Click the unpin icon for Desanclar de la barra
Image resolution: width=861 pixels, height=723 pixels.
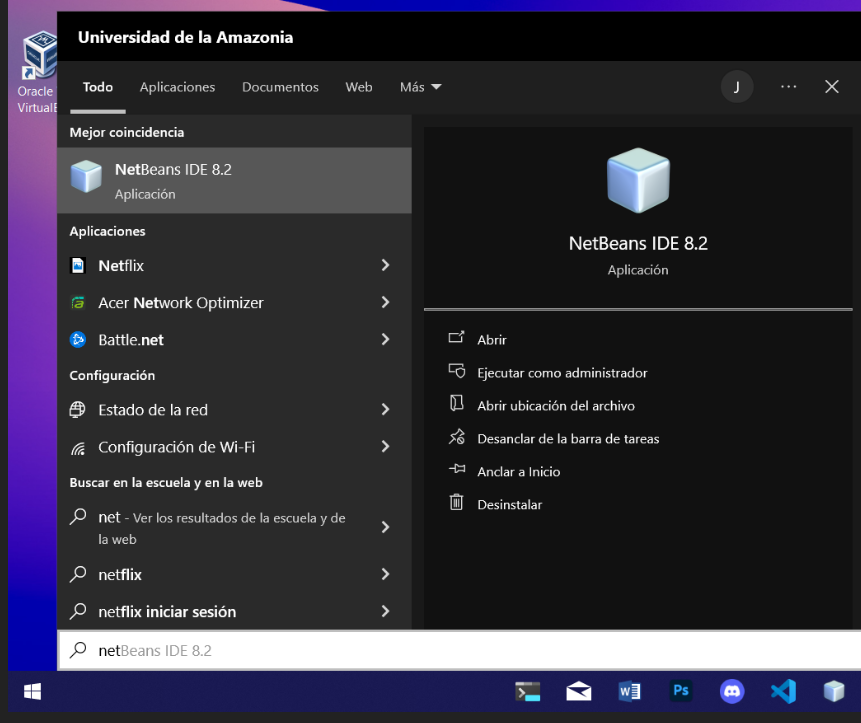pos(457,437)
